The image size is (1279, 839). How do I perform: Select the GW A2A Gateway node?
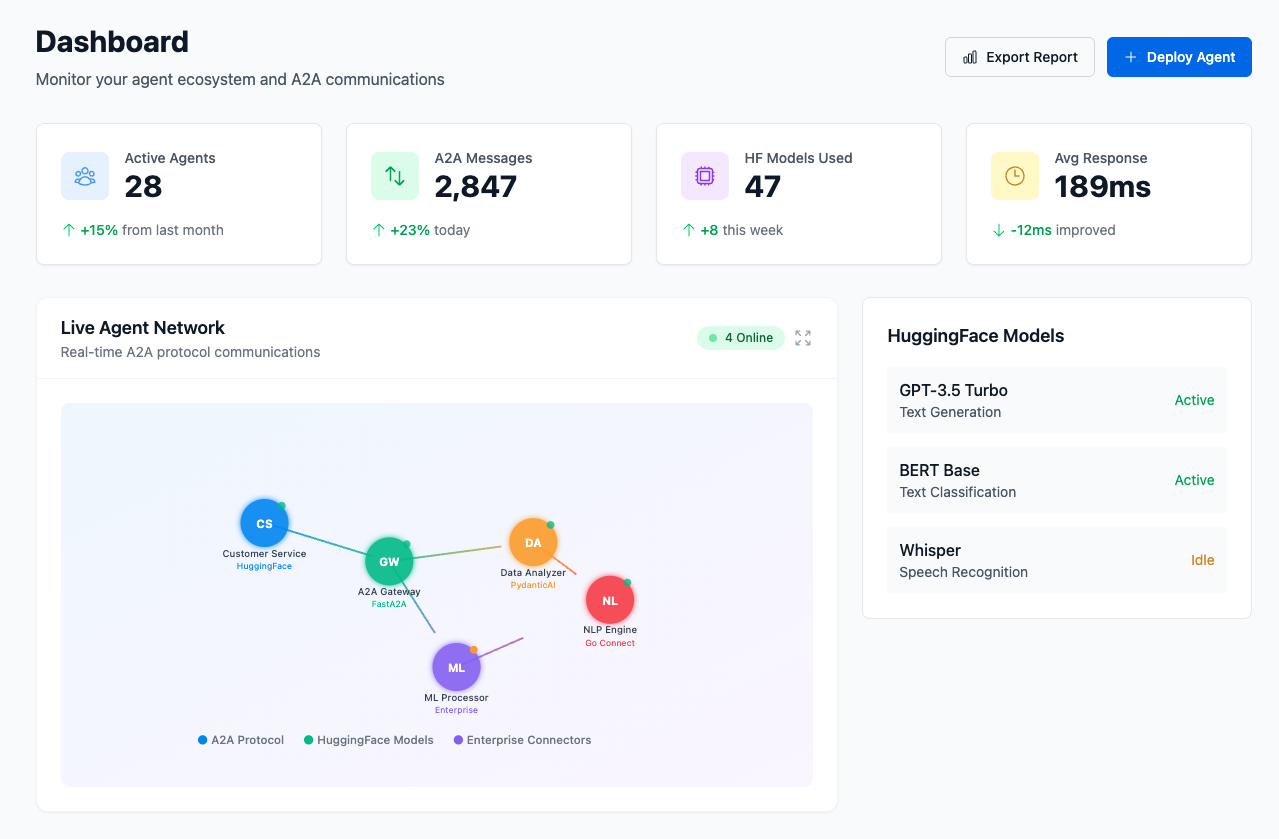coord(389,561)
